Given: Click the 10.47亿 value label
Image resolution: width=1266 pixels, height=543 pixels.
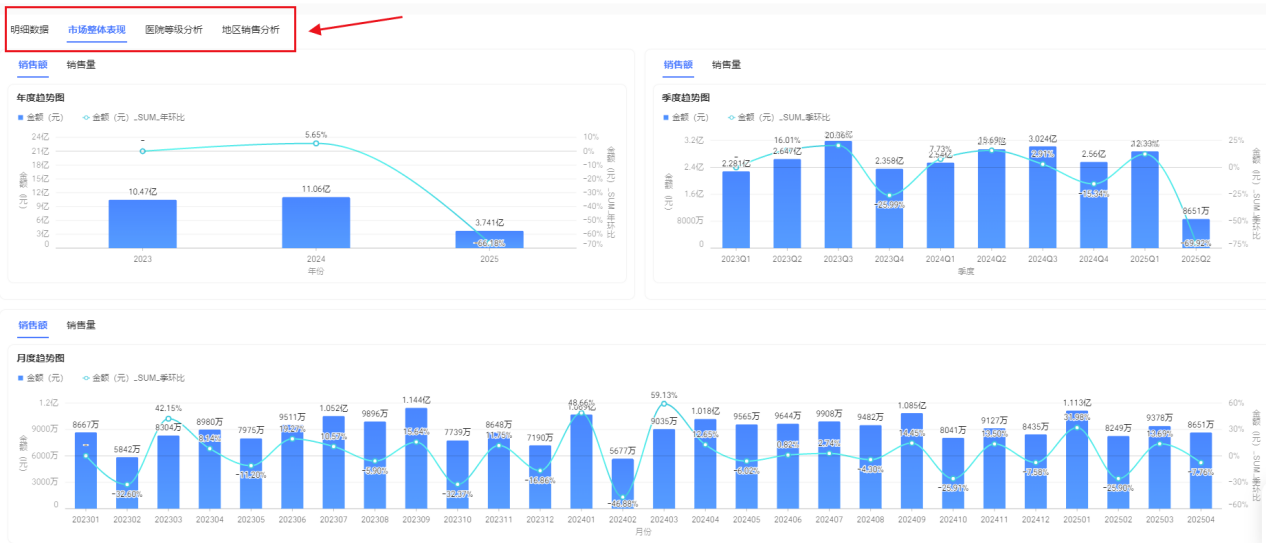Looking at the screenshot, I should 143,192.
